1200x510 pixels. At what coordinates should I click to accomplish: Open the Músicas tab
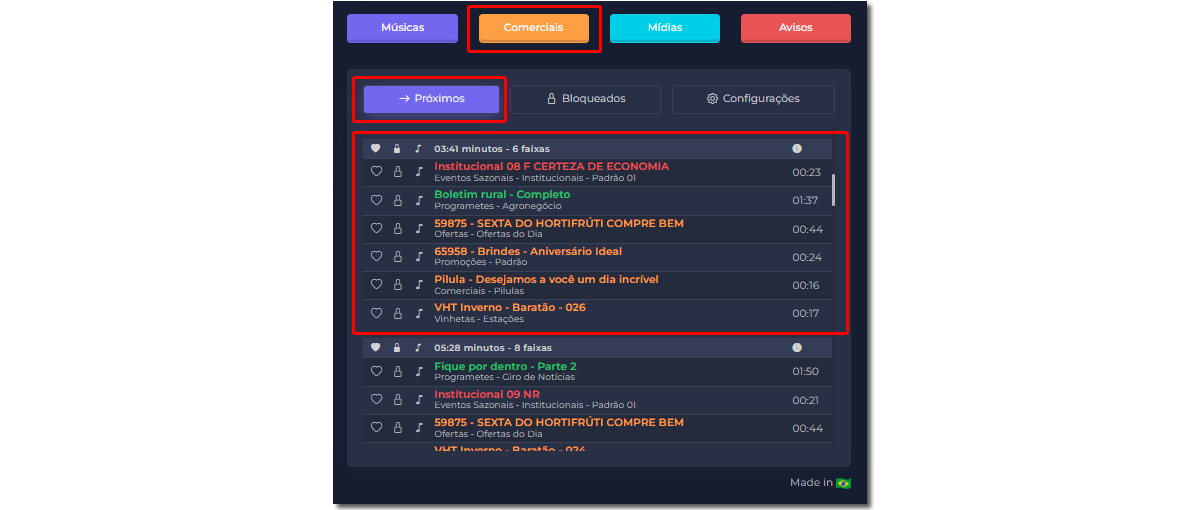(x=402, y=28)
